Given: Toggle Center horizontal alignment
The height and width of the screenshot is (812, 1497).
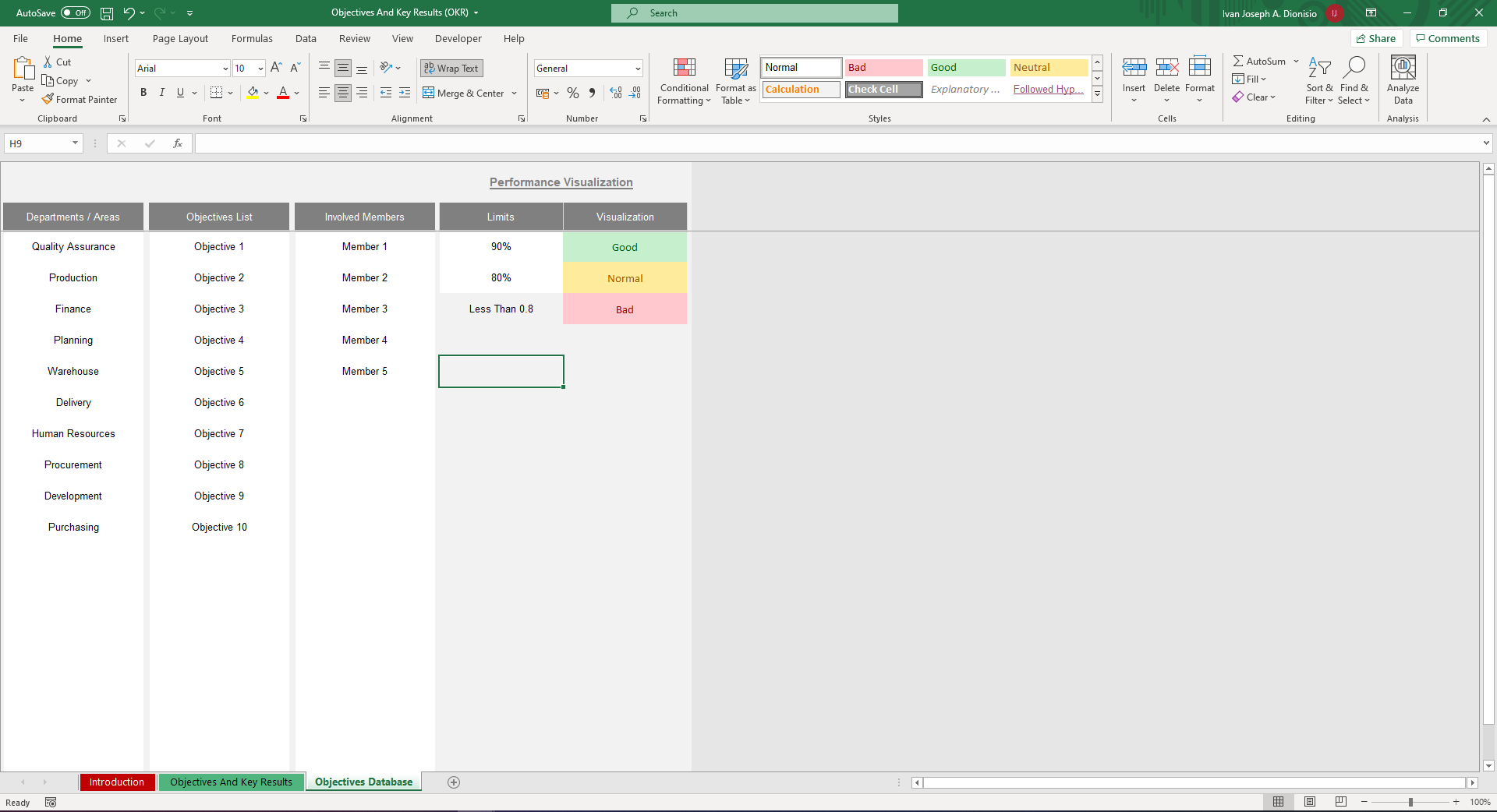Looking at the screenshot, I should [343, 93].
